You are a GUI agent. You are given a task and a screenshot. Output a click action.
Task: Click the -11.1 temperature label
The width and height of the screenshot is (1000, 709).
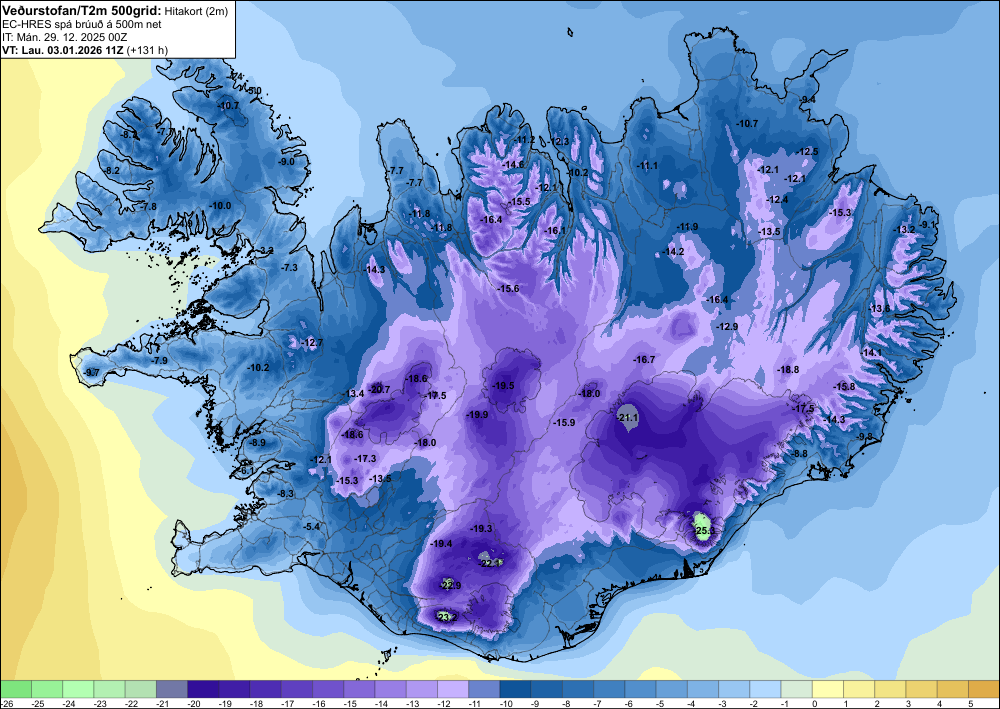647,166
